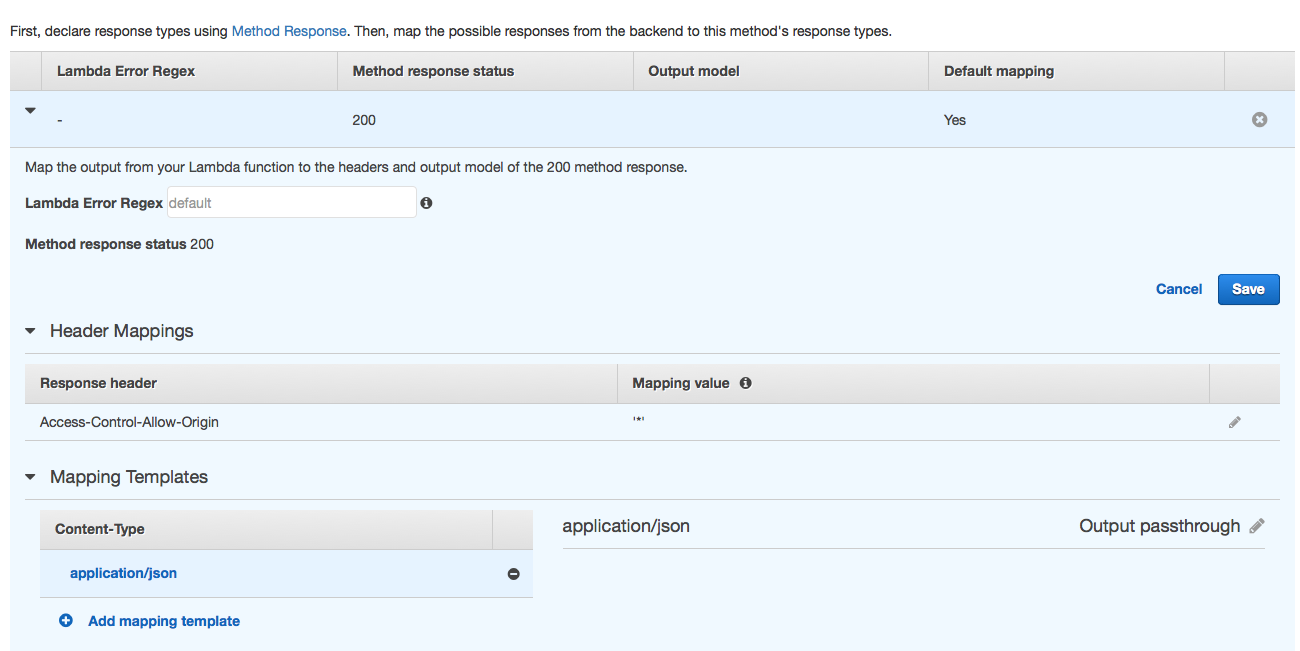Edit Output passthrough using the pencil icon
Screen dimensions: 1300x651
point(1257,526)
